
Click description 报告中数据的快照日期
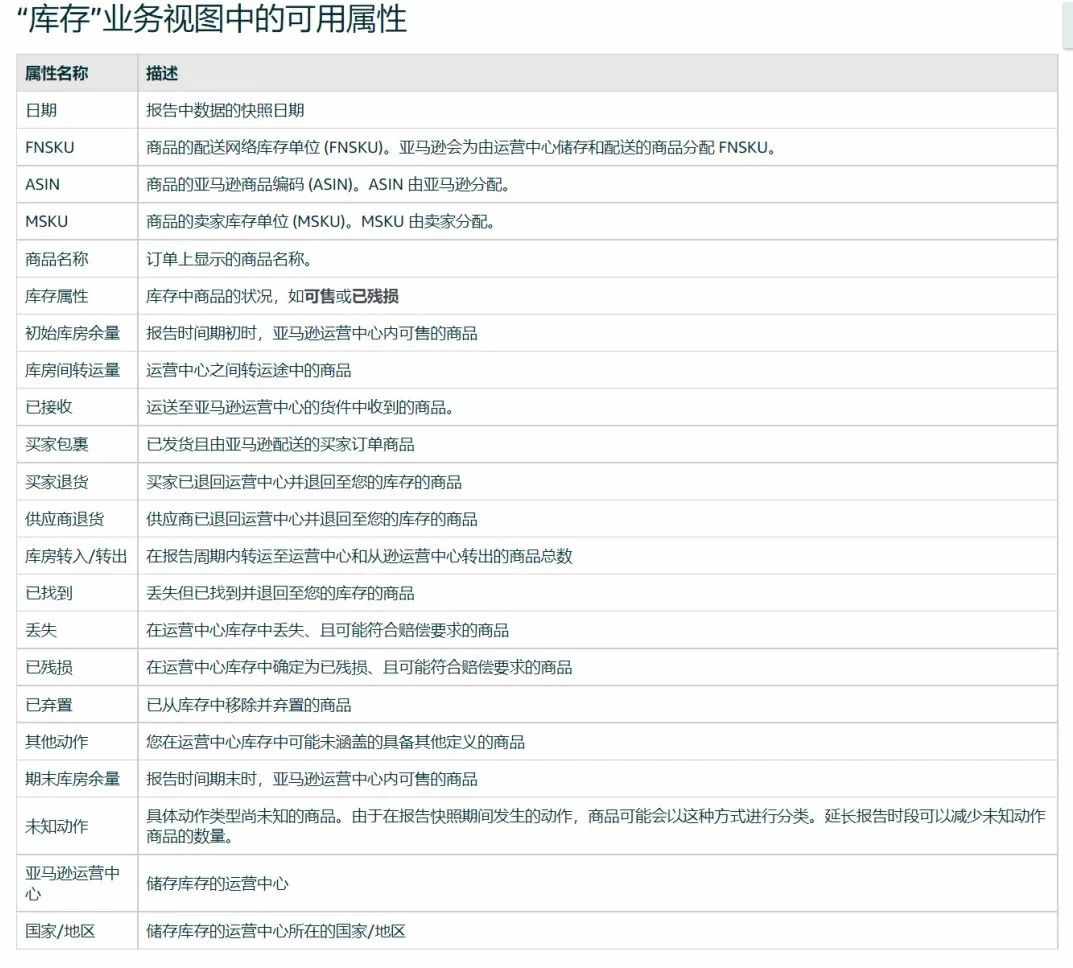(x=225, y=110)
